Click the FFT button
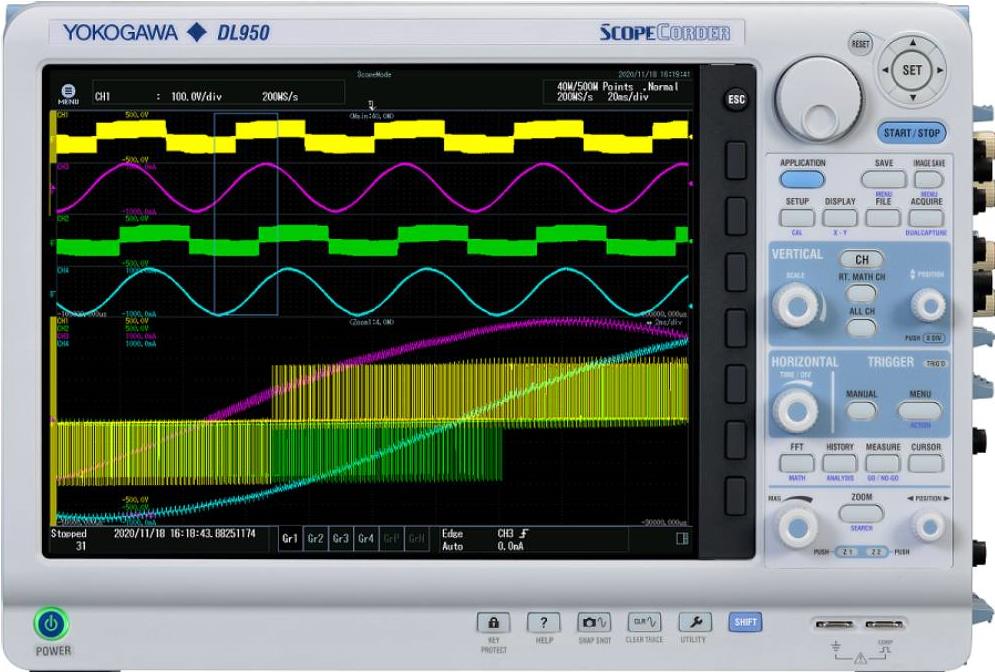Screen dimensions: 995x672 797,463
